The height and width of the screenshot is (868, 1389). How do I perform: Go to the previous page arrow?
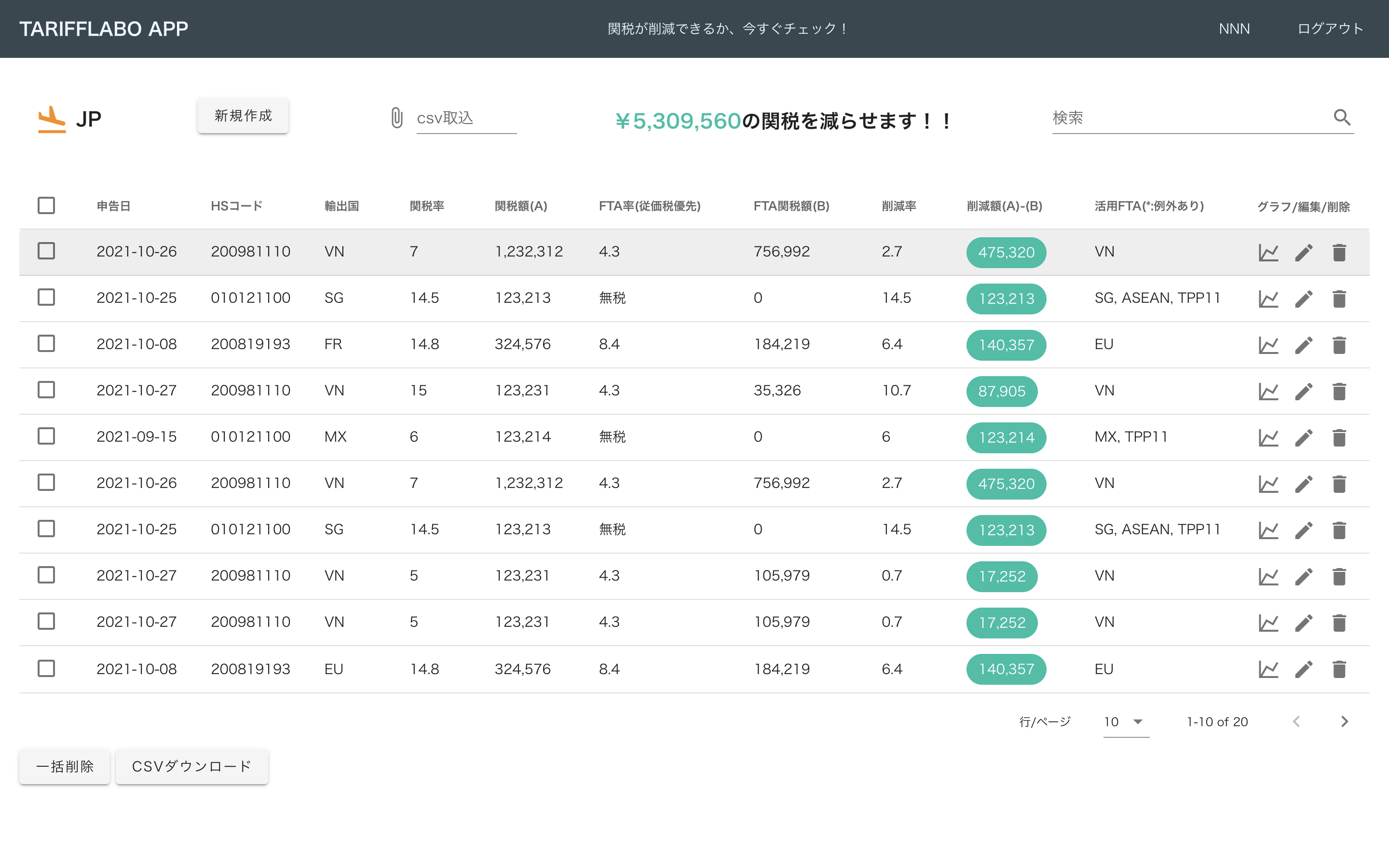[x=1296, y=722]
